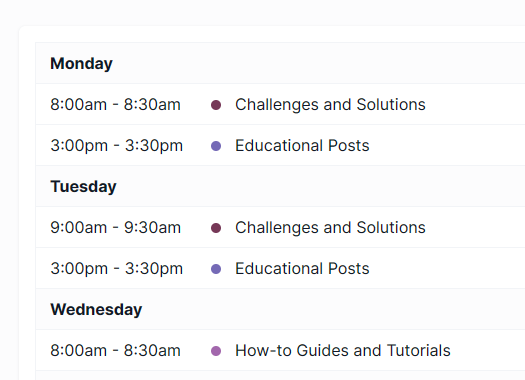The height and width of the screenshot is (380, 525).
Task: Click Monday's Educational Posts label
Action: pyautogui.click(x=302, y=146)
